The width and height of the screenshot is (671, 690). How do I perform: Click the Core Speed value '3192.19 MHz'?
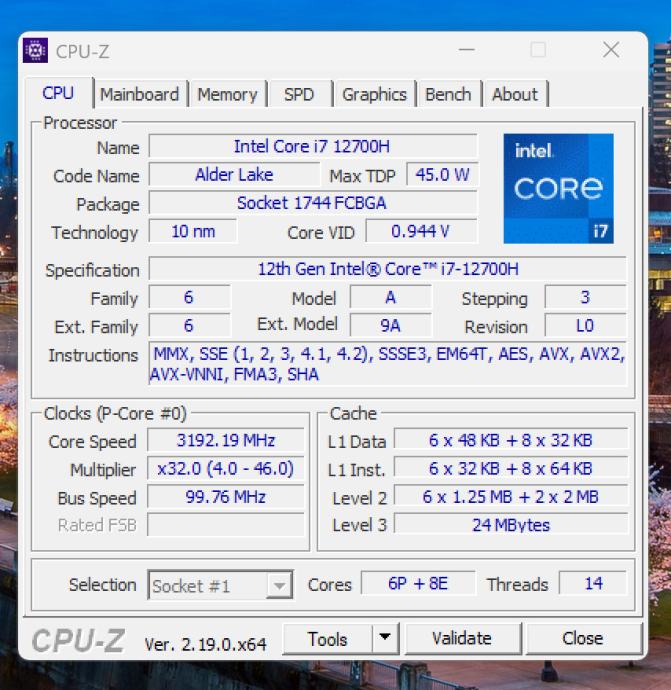coord(226,440)
